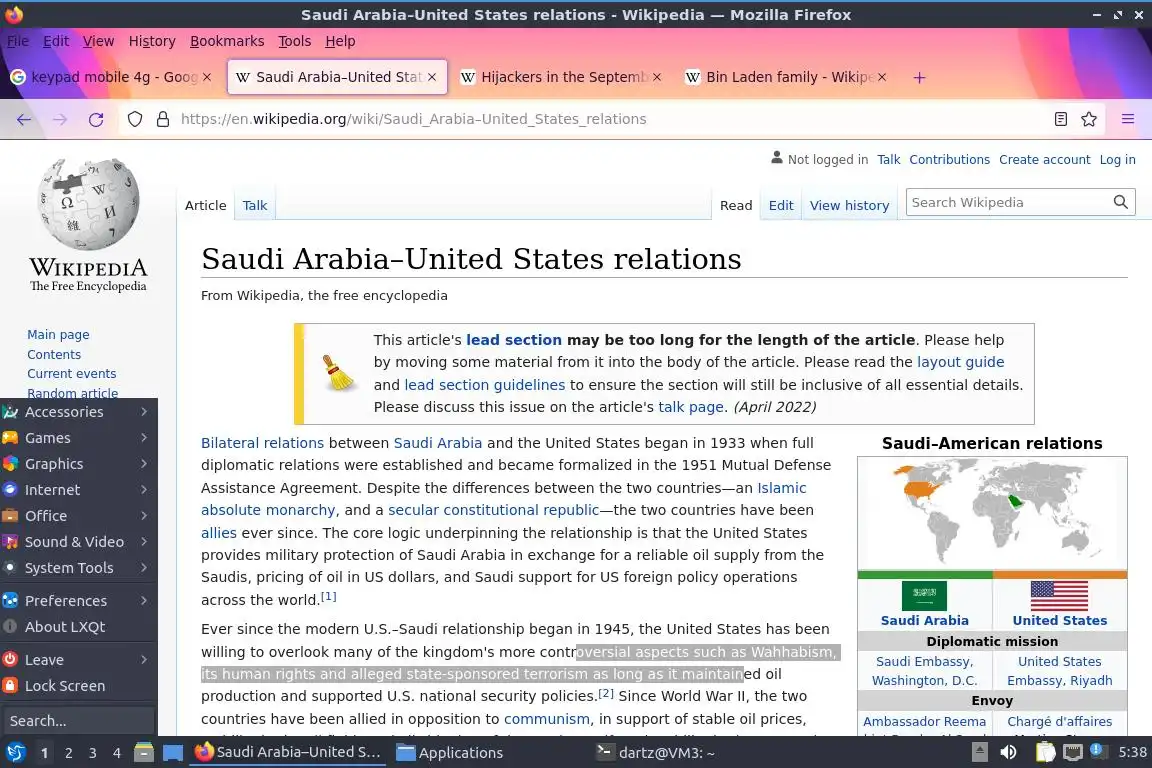
Task: Go back to the previous page
Action: point(24,119)
